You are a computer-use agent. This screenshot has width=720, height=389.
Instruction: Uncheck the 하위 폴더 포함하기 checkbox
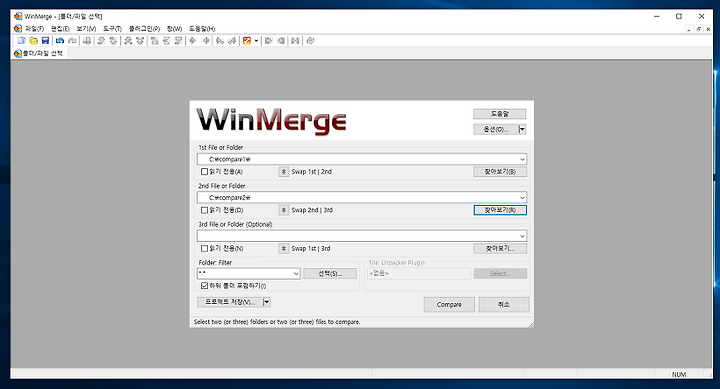click(204, 286)
